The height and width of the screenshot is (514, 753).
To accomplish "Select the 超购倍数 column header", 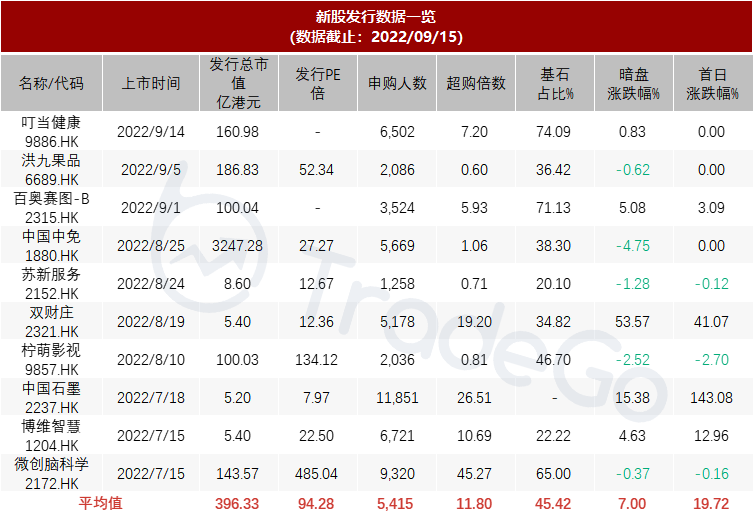I will coord(476,83).
